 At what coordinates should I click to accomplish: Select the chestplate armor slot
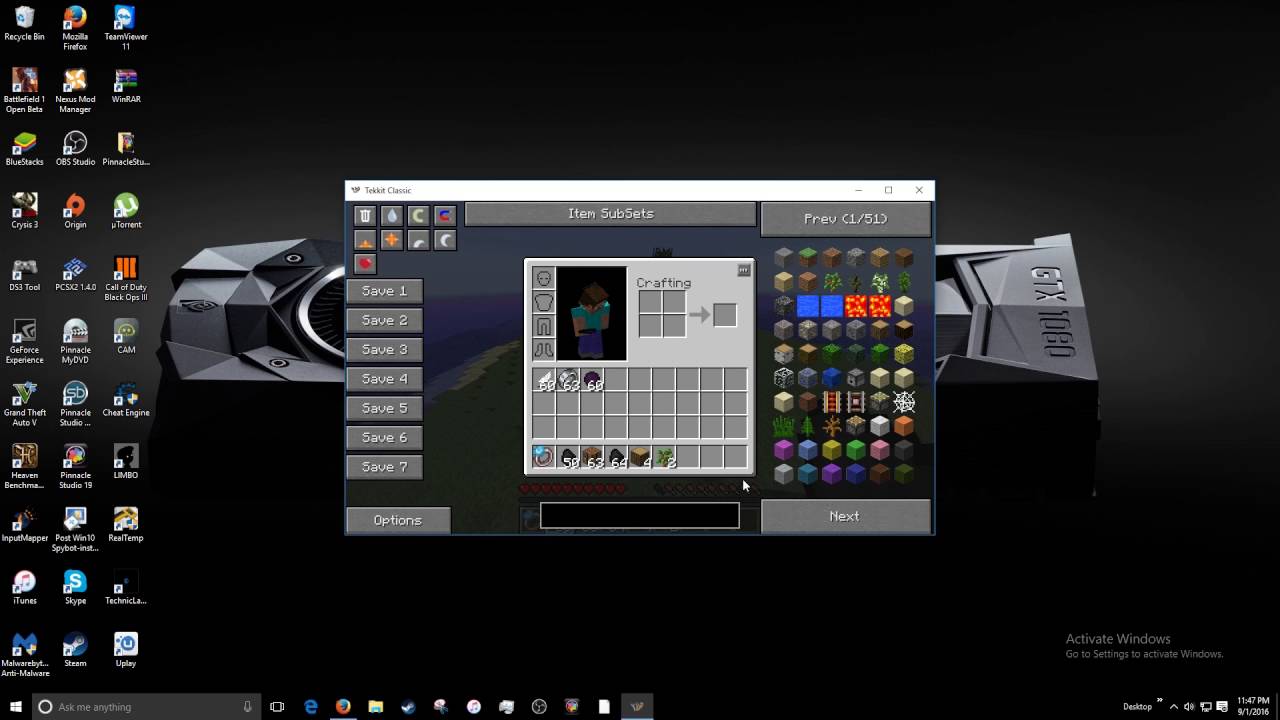[x=544, y=302]
